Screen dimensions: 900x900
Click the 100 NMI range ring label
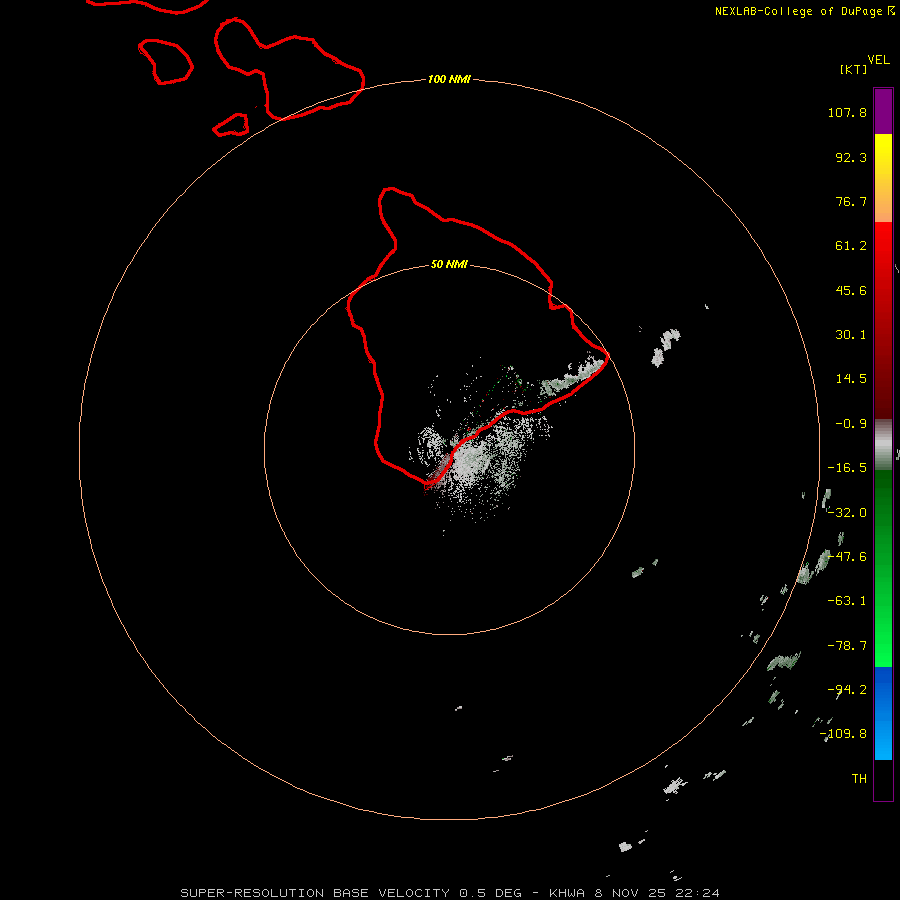[449, 79]
